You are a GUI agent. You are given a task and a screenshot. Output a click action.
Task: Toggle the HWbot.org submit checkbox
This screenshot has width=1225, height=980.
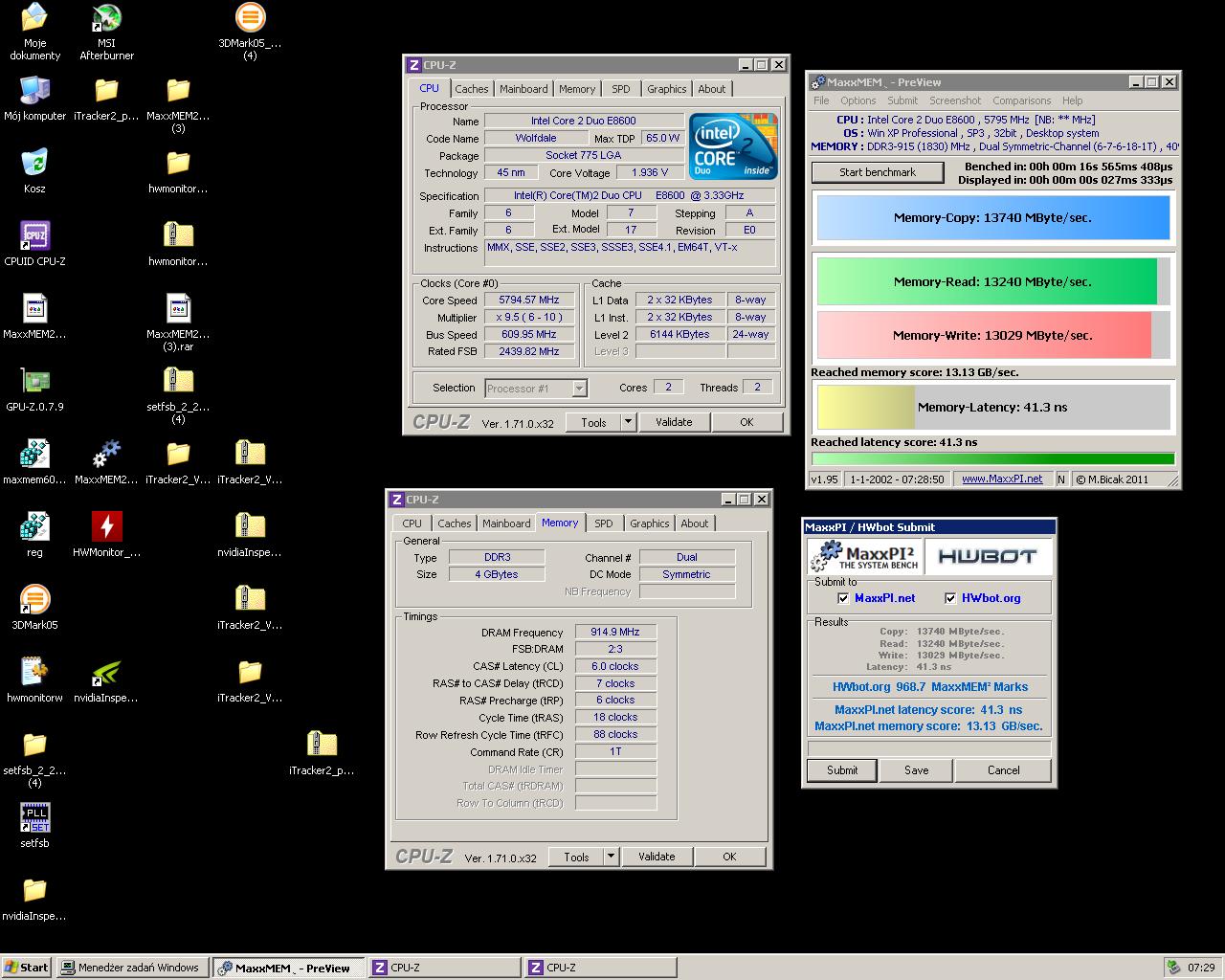[x=950, y=598]
